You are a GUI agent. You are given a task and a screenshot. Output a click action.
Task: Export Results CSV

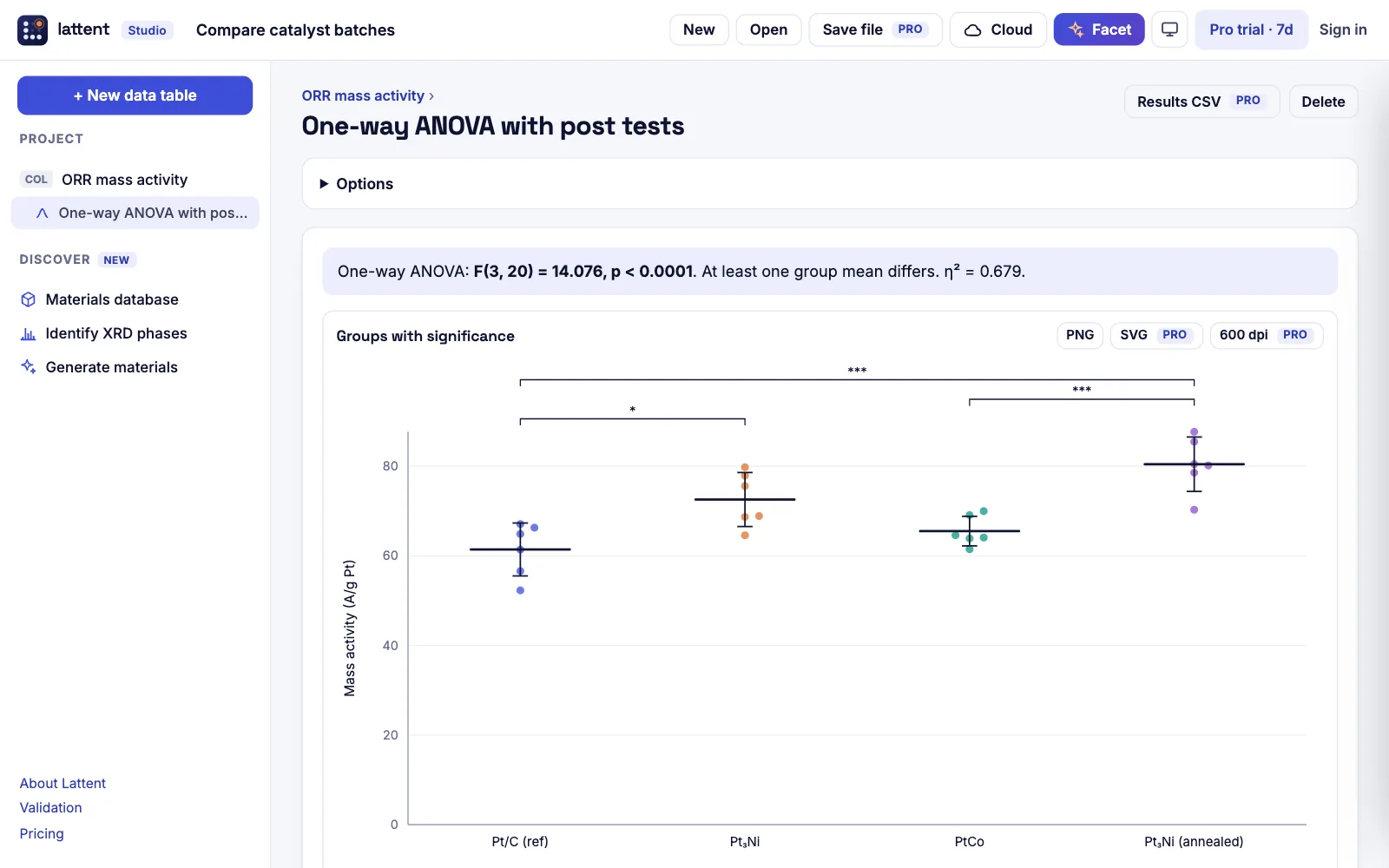click(x=1201, y=102)
